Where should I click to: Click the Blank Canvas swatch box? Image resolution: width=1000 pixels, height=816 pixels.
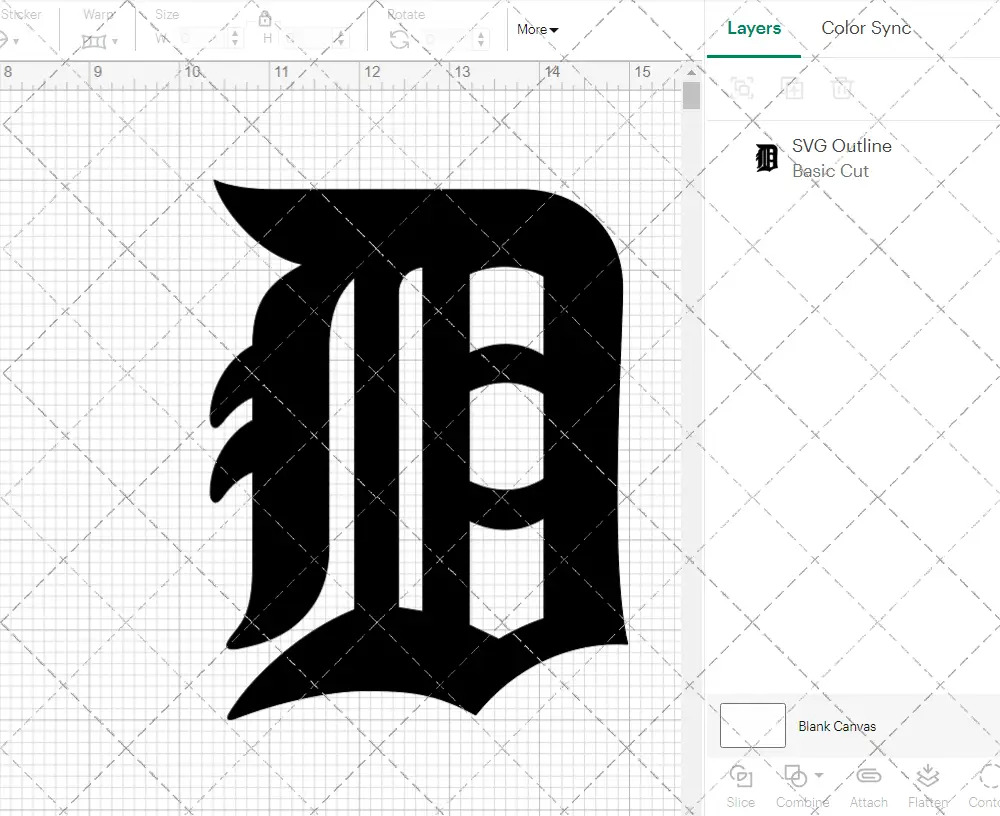point(752,725)
